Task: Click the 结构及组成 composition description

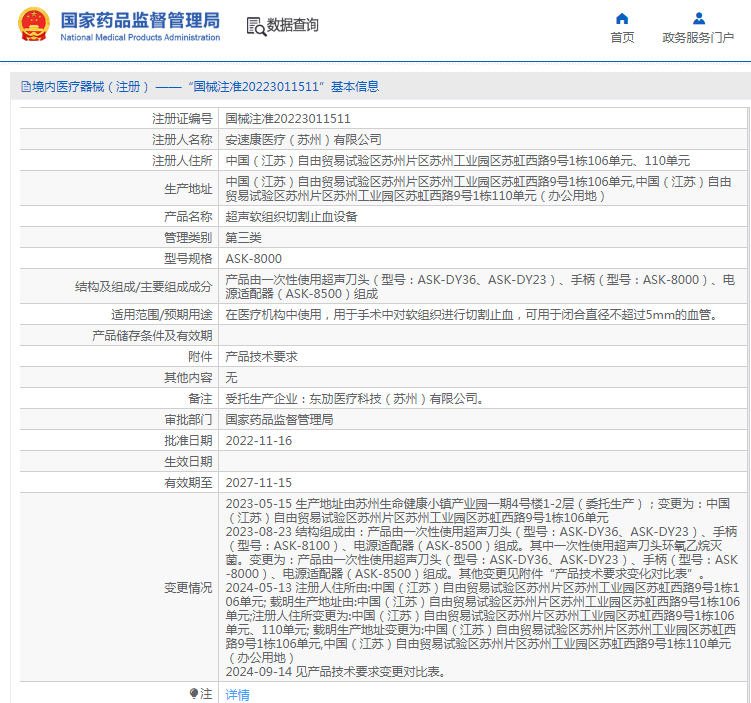Action: (480, 287)
